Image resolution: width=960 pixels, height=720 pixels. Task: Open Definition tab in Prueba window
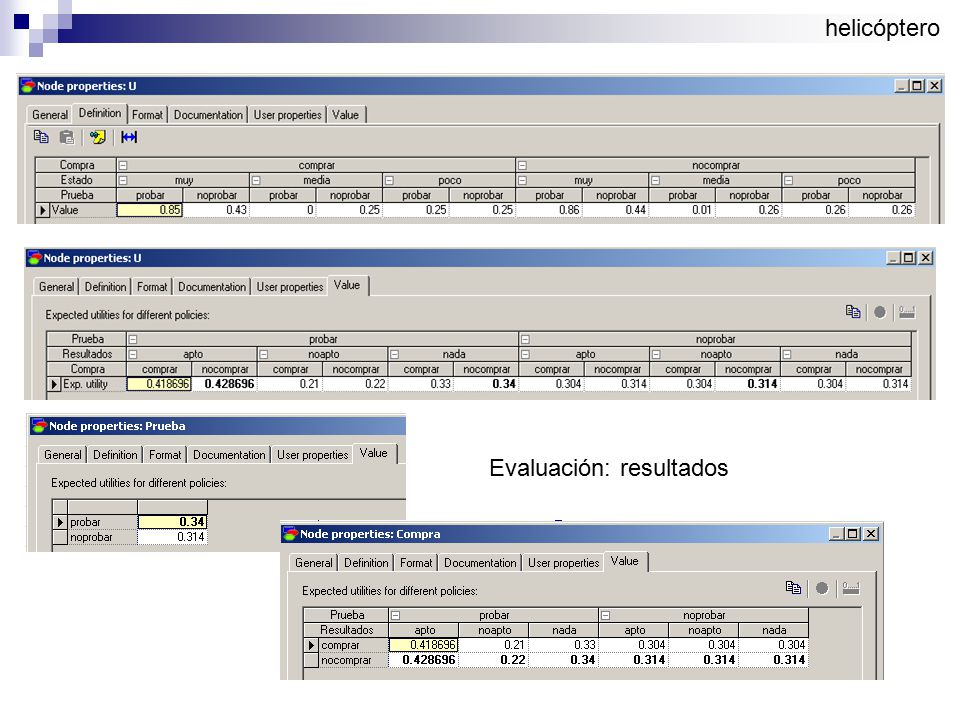[115, 454]
